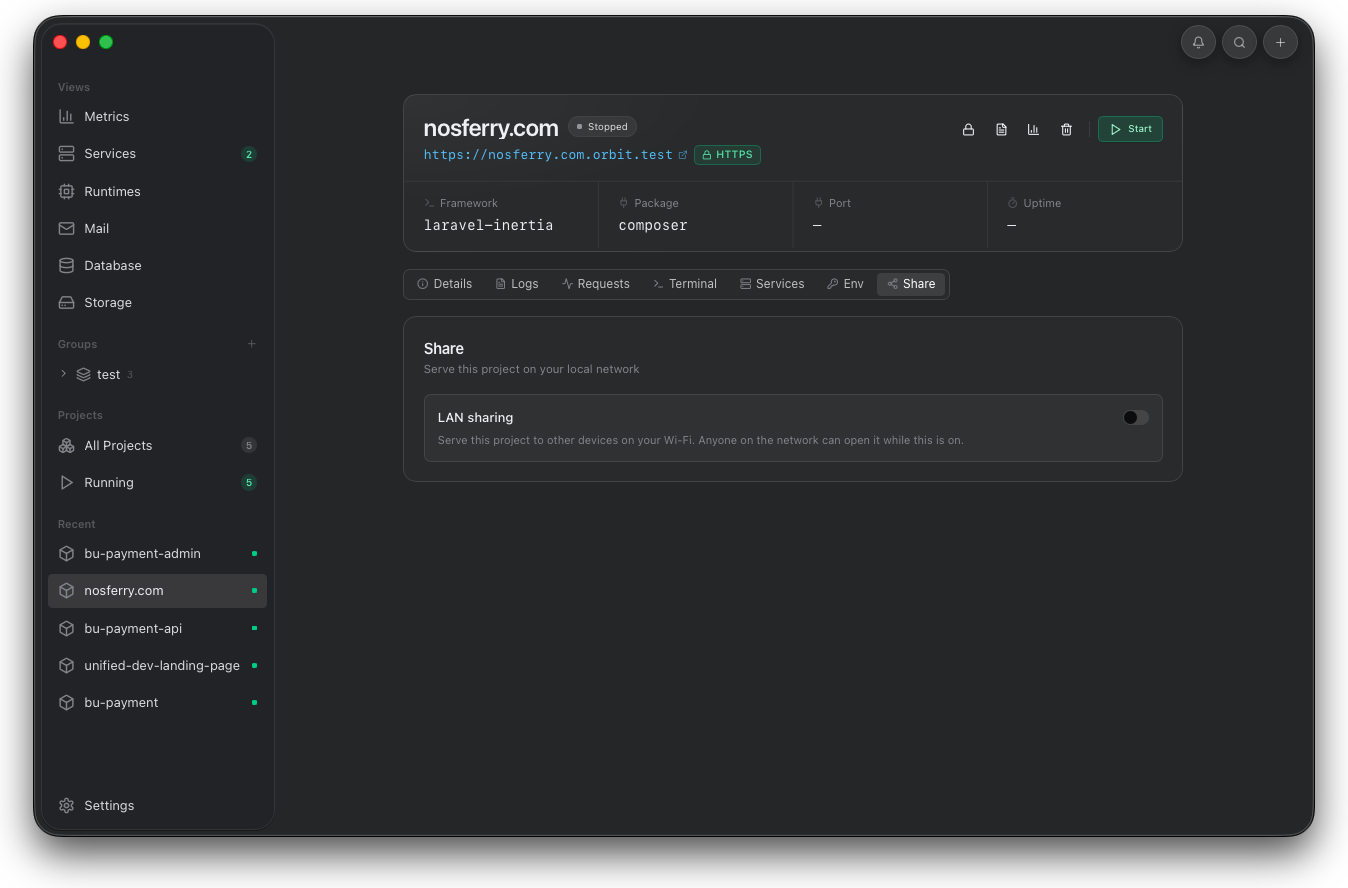
Task: Click the Uptime label
Action: coord(1042,203)
